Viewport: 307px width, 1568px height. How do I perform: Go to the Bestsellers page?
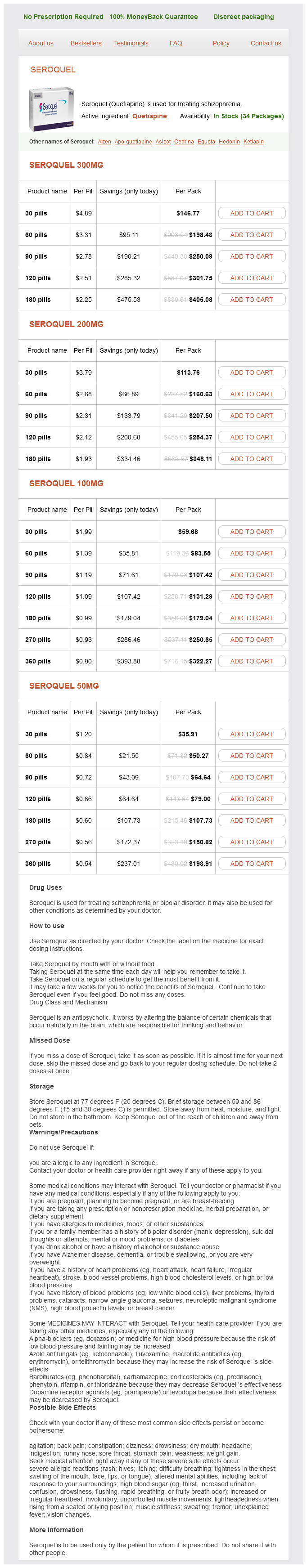86,43
